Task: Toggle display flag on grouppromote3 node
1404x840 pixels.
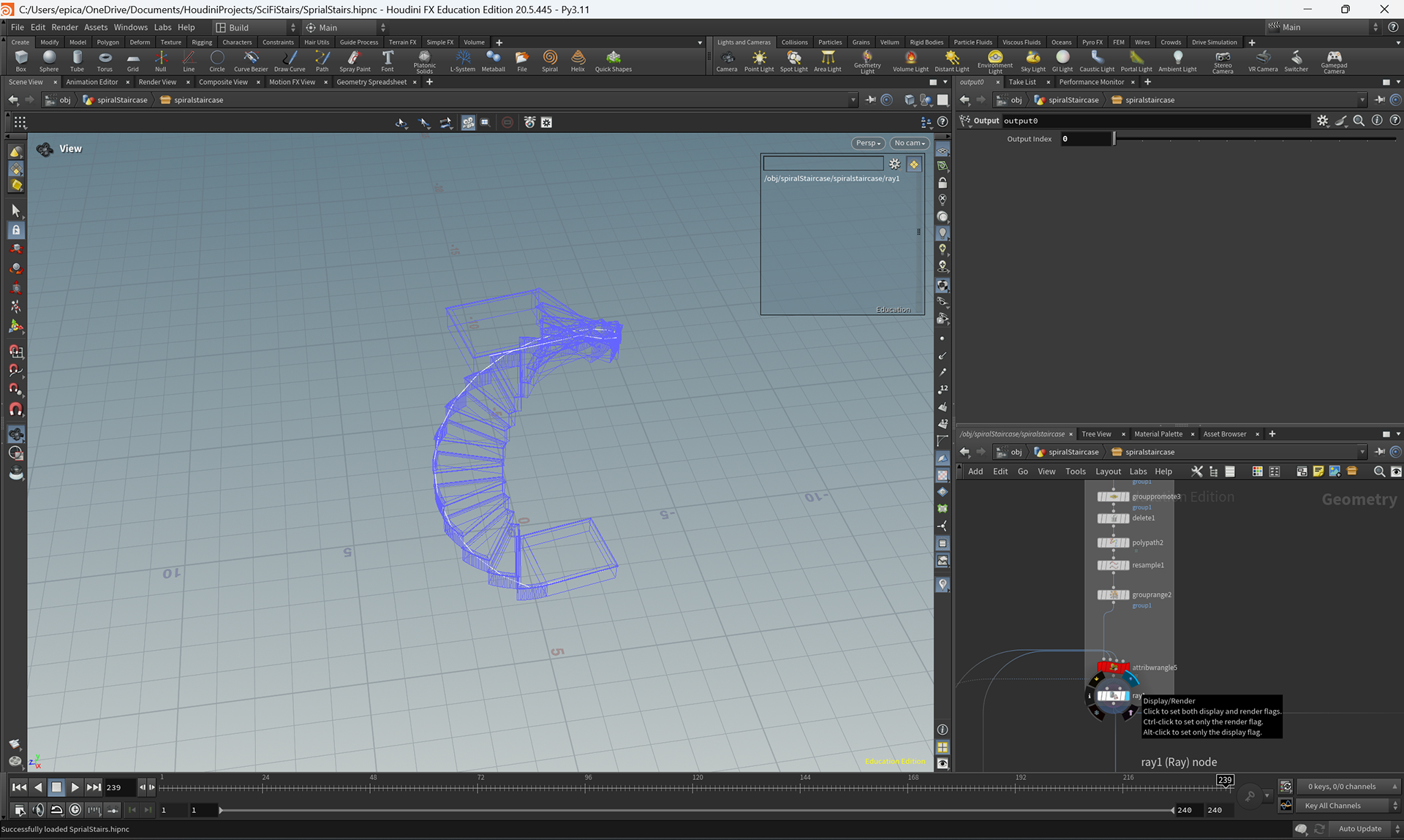Action: [1126, 496]
